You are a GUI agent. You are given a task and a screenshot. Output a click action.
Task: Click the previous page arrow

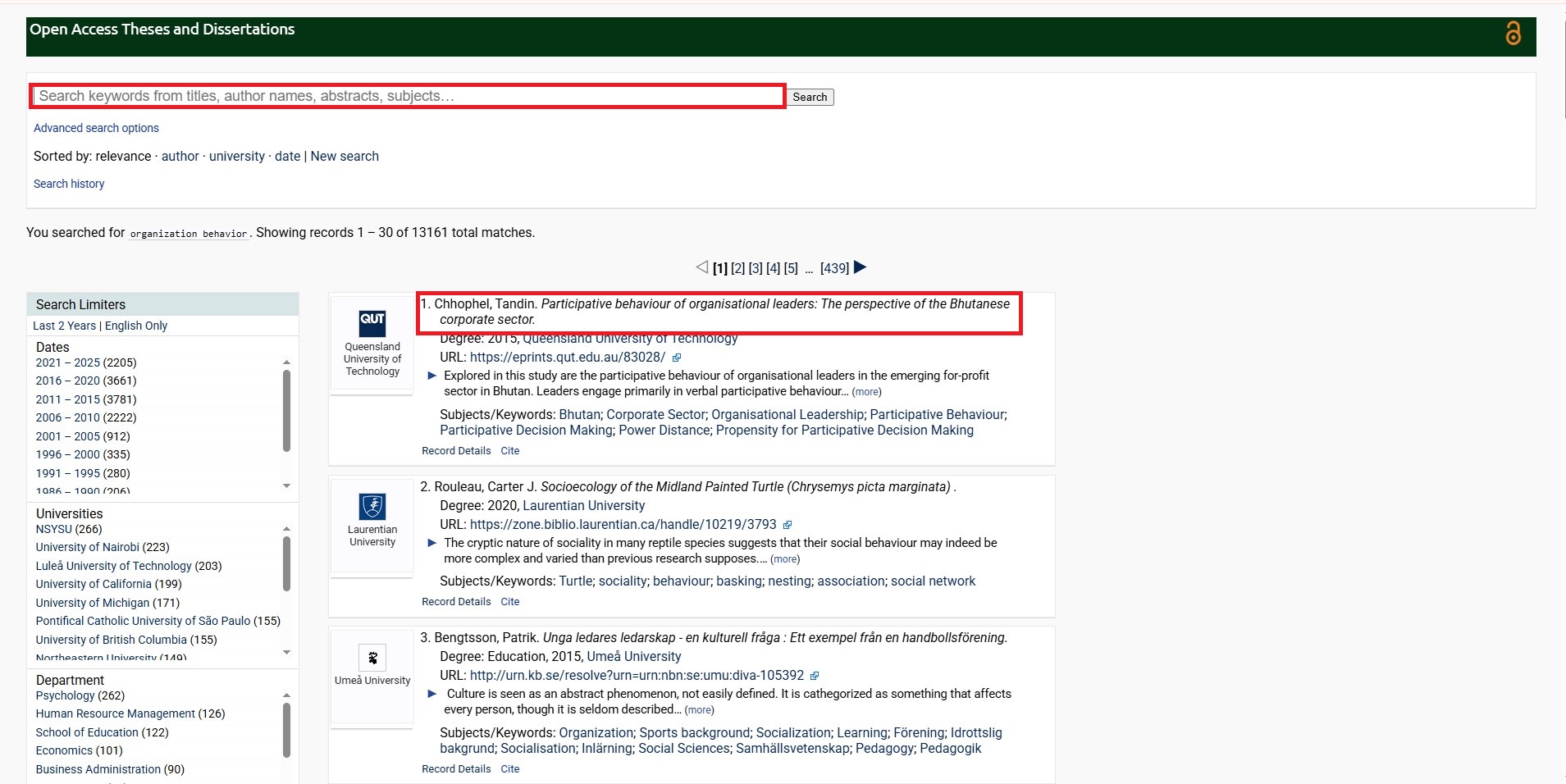click(701, 267)
